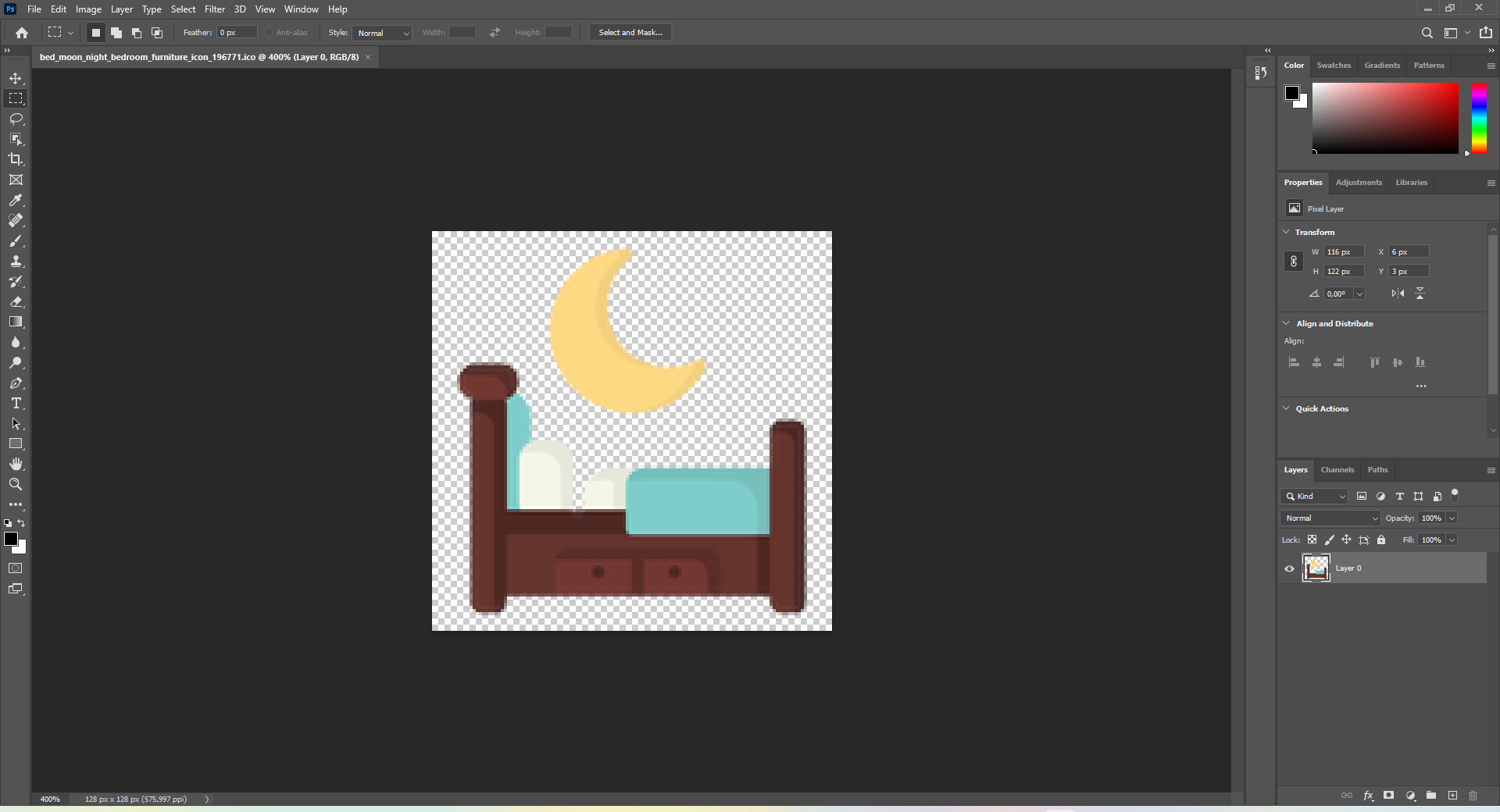Open the Style dropdown in options bar
The width and height of the screenshot is (1500, 812).
382,33
